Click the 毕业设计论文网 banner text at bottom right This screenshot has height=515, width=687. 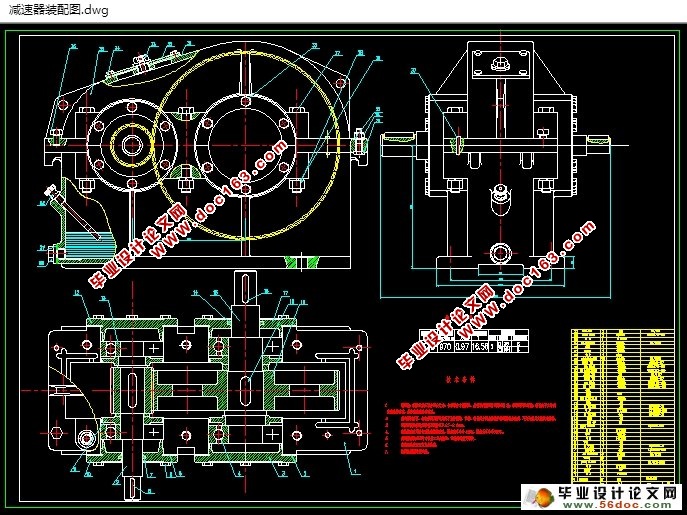click(x=618, y=493)
